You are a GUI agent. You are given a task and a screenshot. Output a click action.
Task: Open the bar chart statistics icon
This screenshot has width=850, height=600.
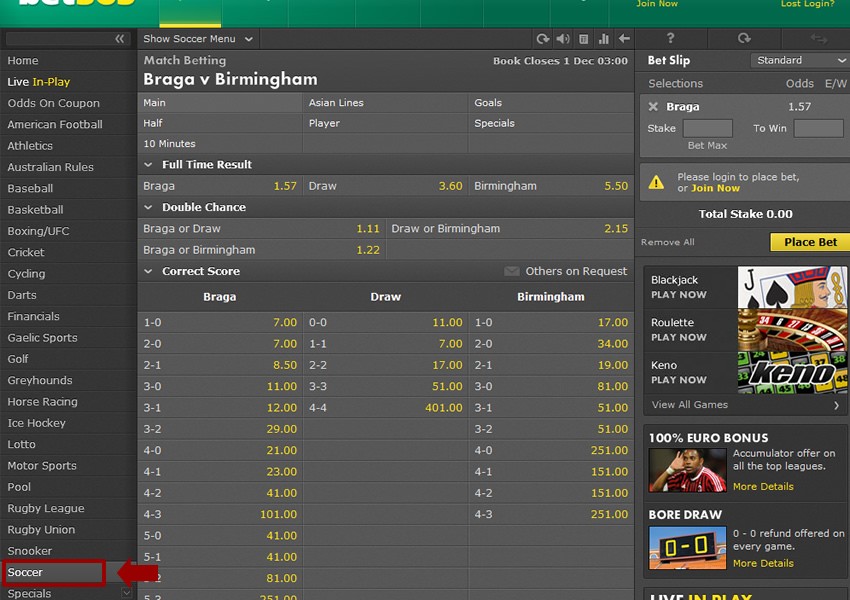(x=603, y=38)
